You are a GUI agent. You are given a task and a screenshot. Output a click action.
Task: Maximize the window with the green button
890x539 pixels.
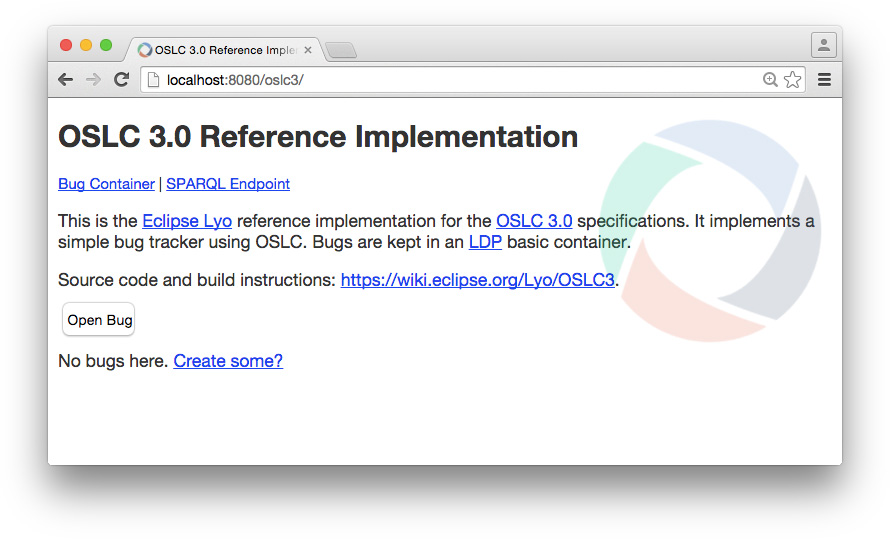click(x=106, y=45)
